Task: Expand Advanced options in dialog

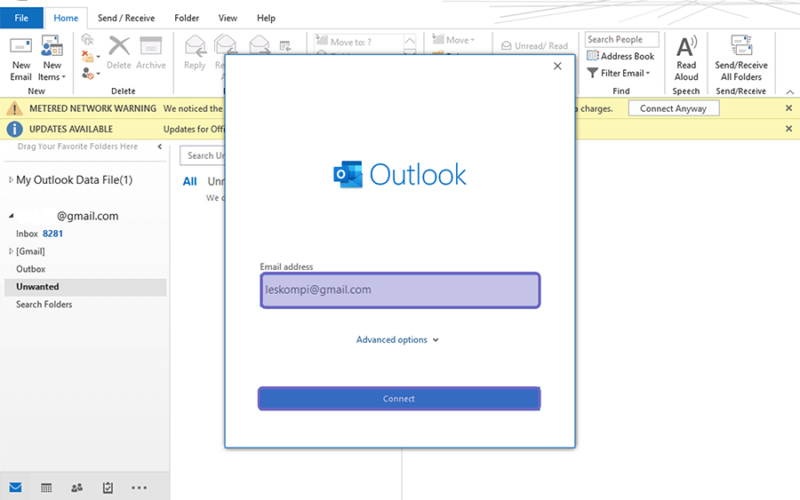Action: pos(397,340)
